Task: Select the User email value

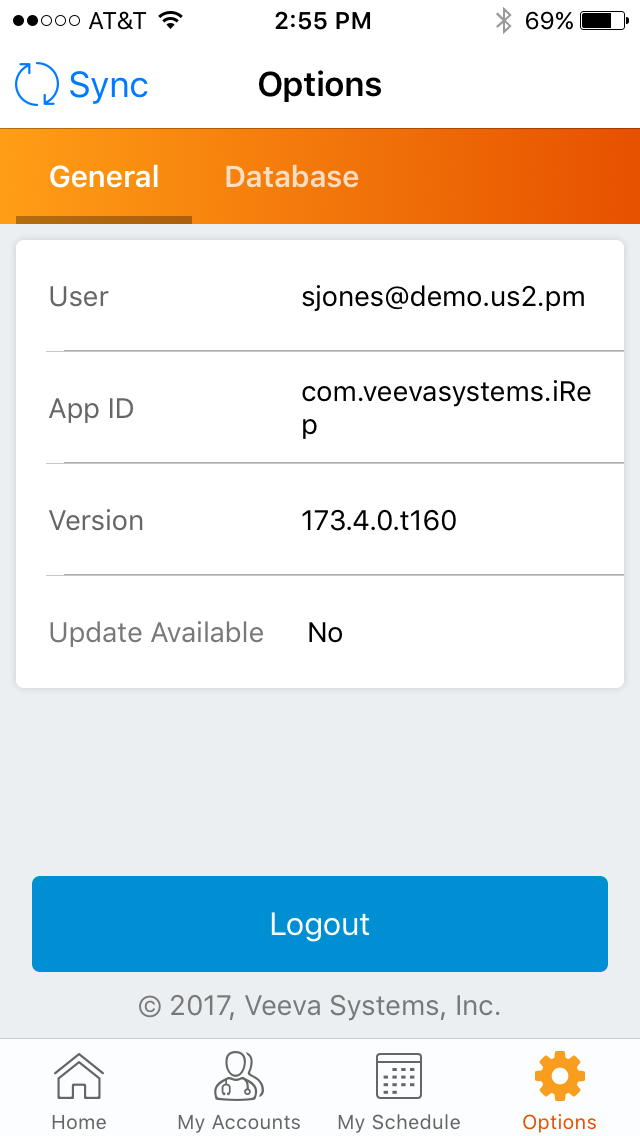Action: 443,297
